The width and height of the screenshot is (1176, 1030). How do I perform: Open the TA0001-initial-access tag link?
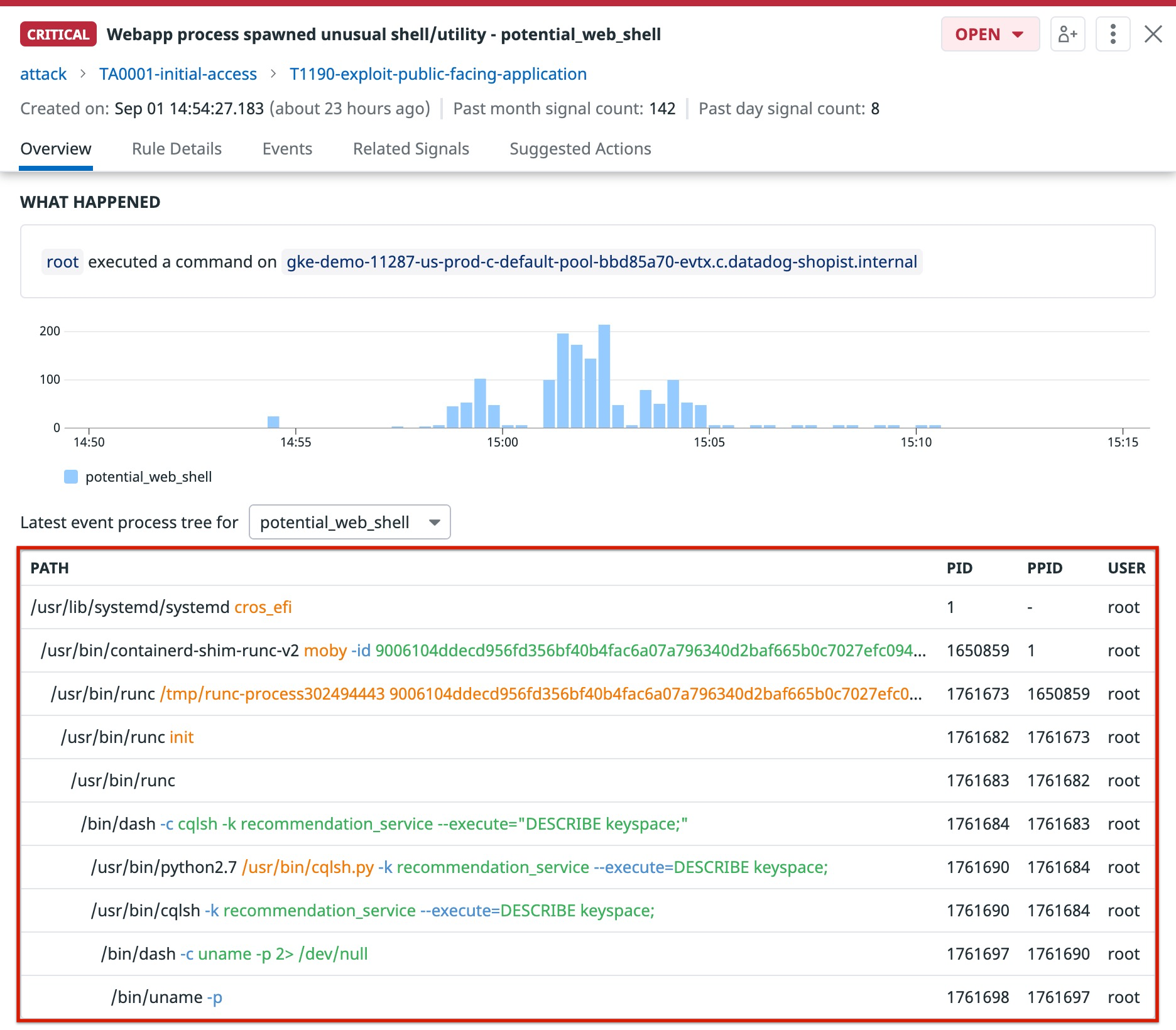click(x=178, y=74)
